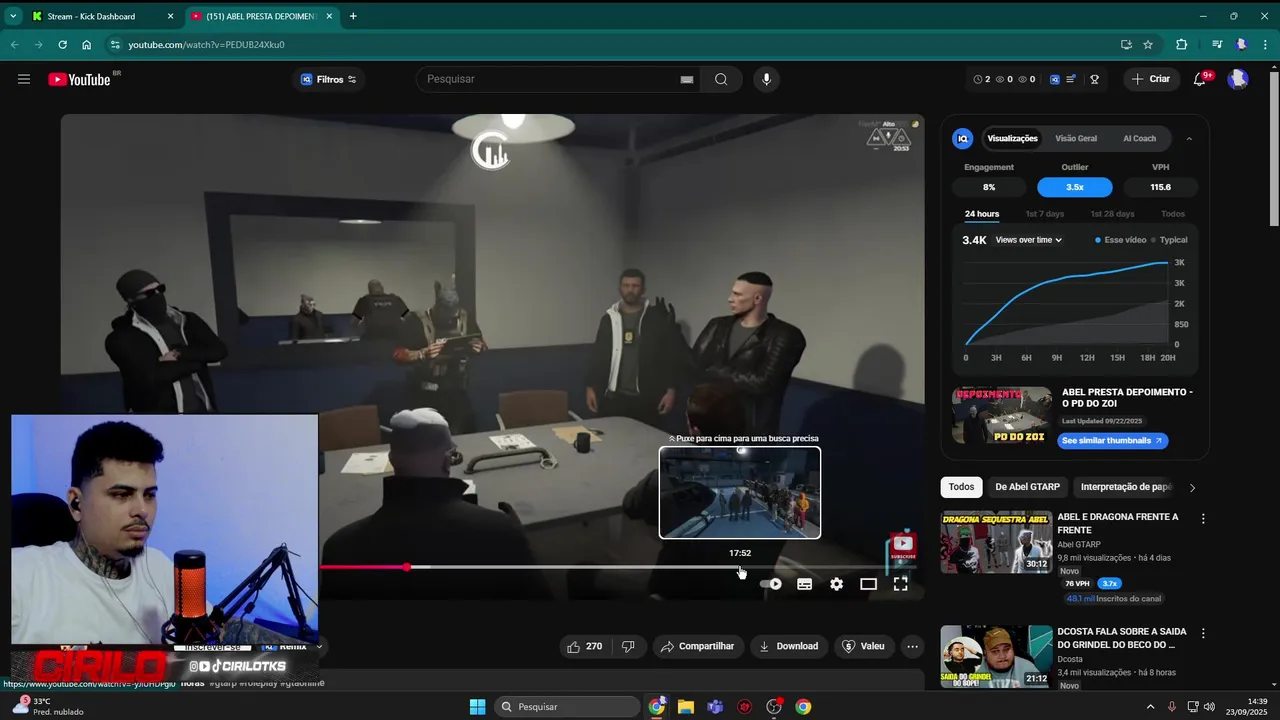Viewport: 1280px width, 720px height.
Task: Open the vidIQ checklist icon in header
Action: 1071,79
